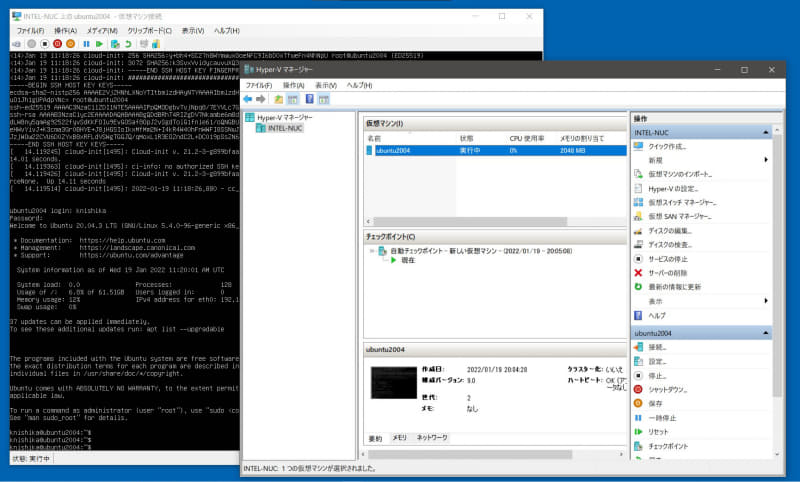The width and height of the screenshot is (800, 482).
Task: Switch to the 要約 tab
Action: click(376, 438)
